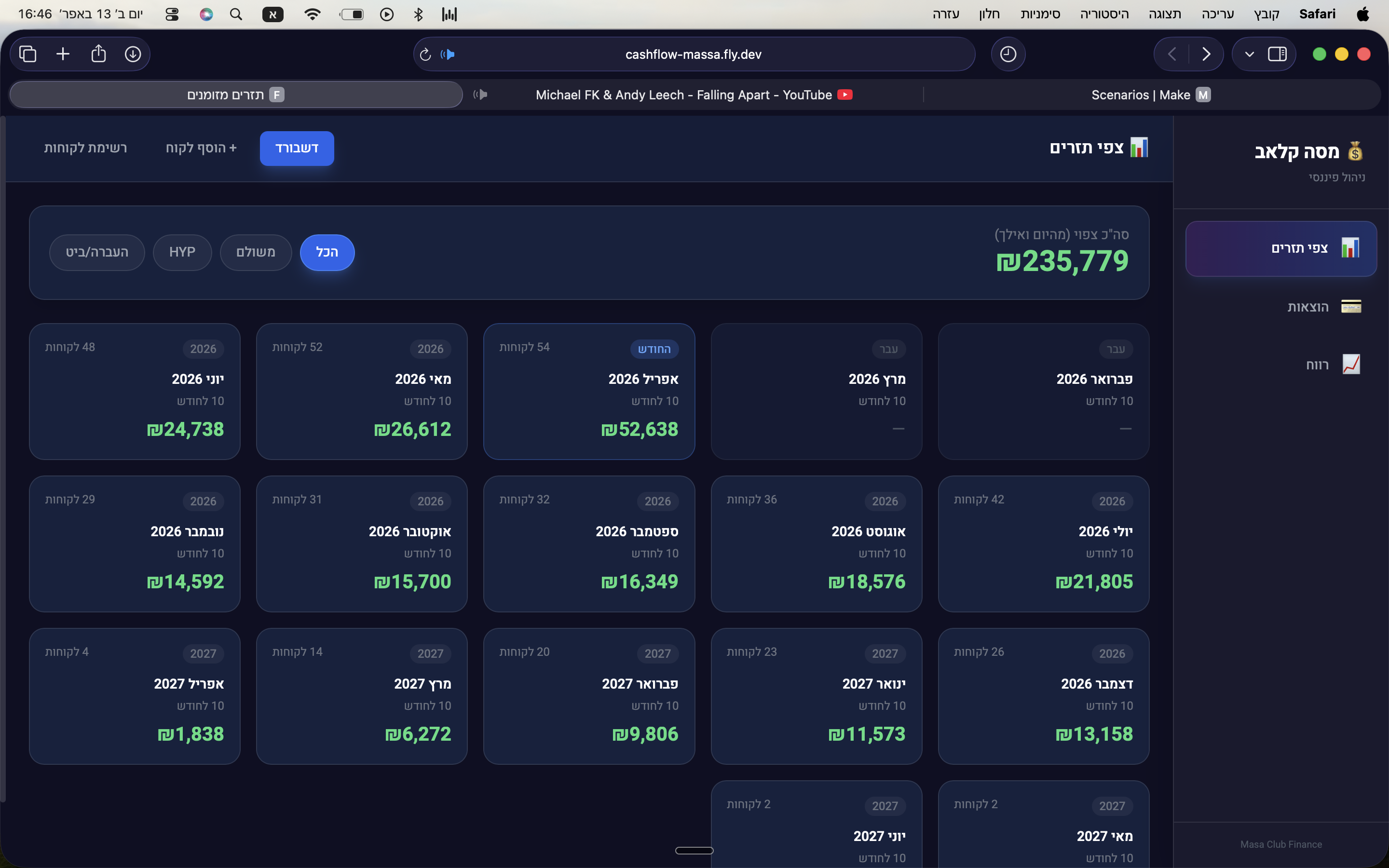The image size is (1389, 868).
Task: Click the 'Masa Club Finance' footer text
Action: tap(1281, 844)
